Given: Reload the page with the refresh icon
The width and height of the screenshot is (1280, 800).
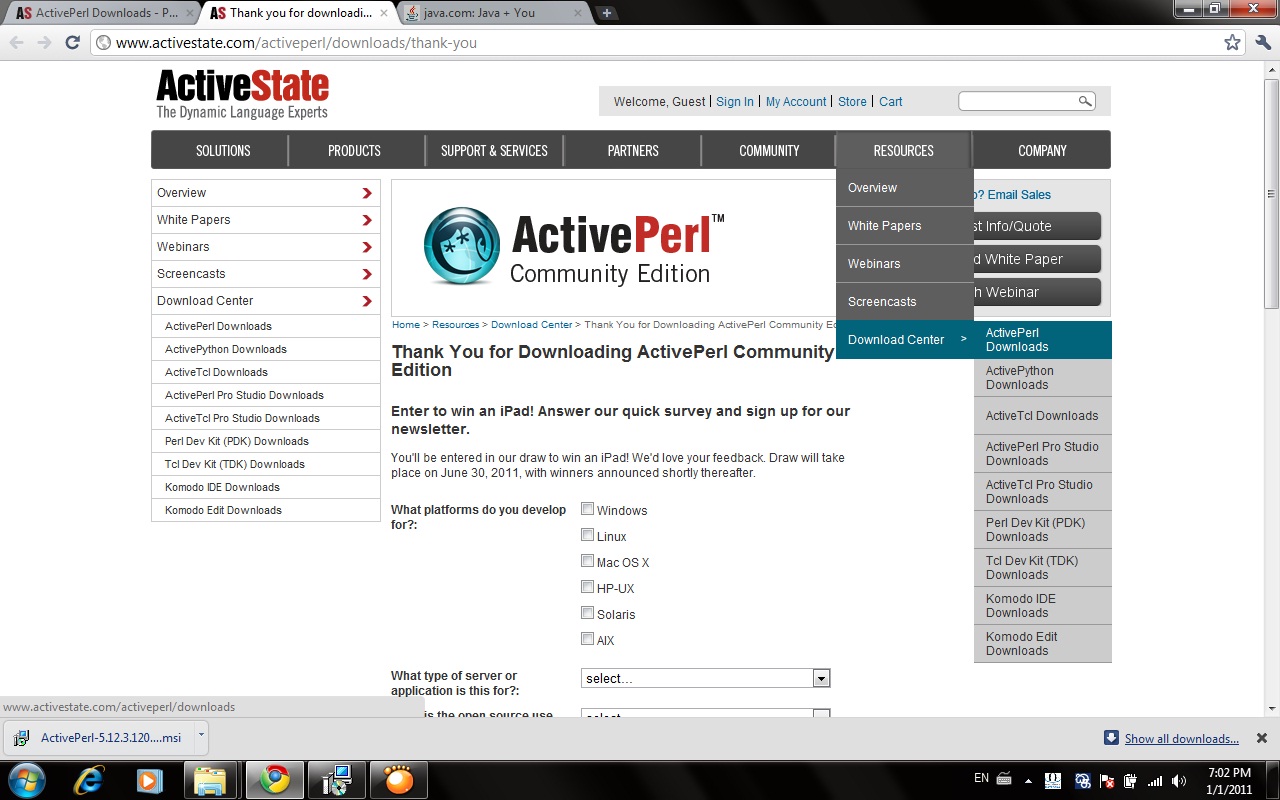Looking at the screenshot, I should coord(72,42).
